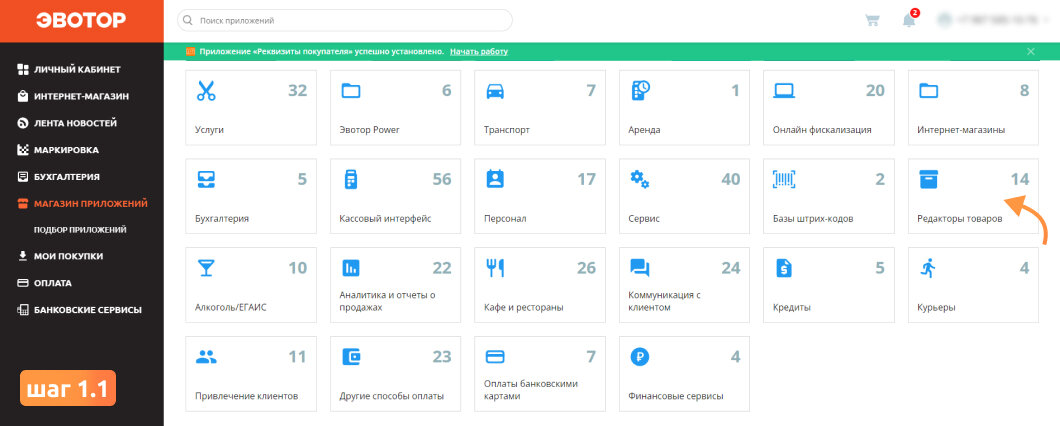This screenshot has width=1060, height=426.
Task: Click the magnifier icon in search field
Action: click(x=188, y=20)
